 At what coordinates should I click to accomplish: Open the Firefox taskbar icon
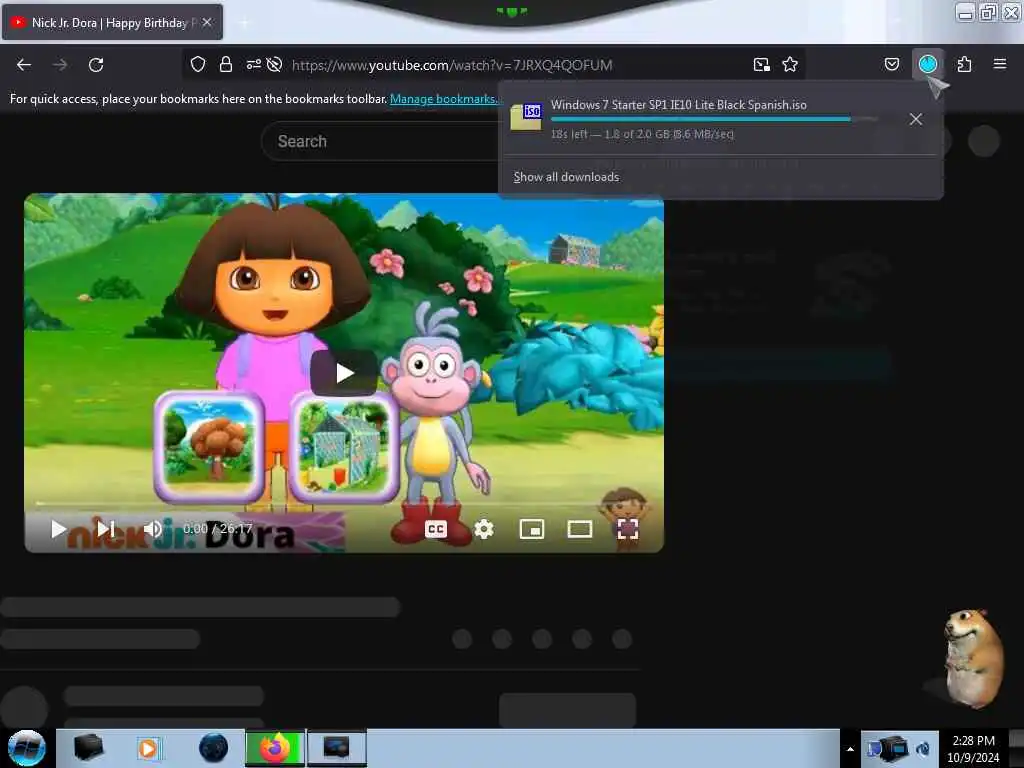tap(275, 748)
